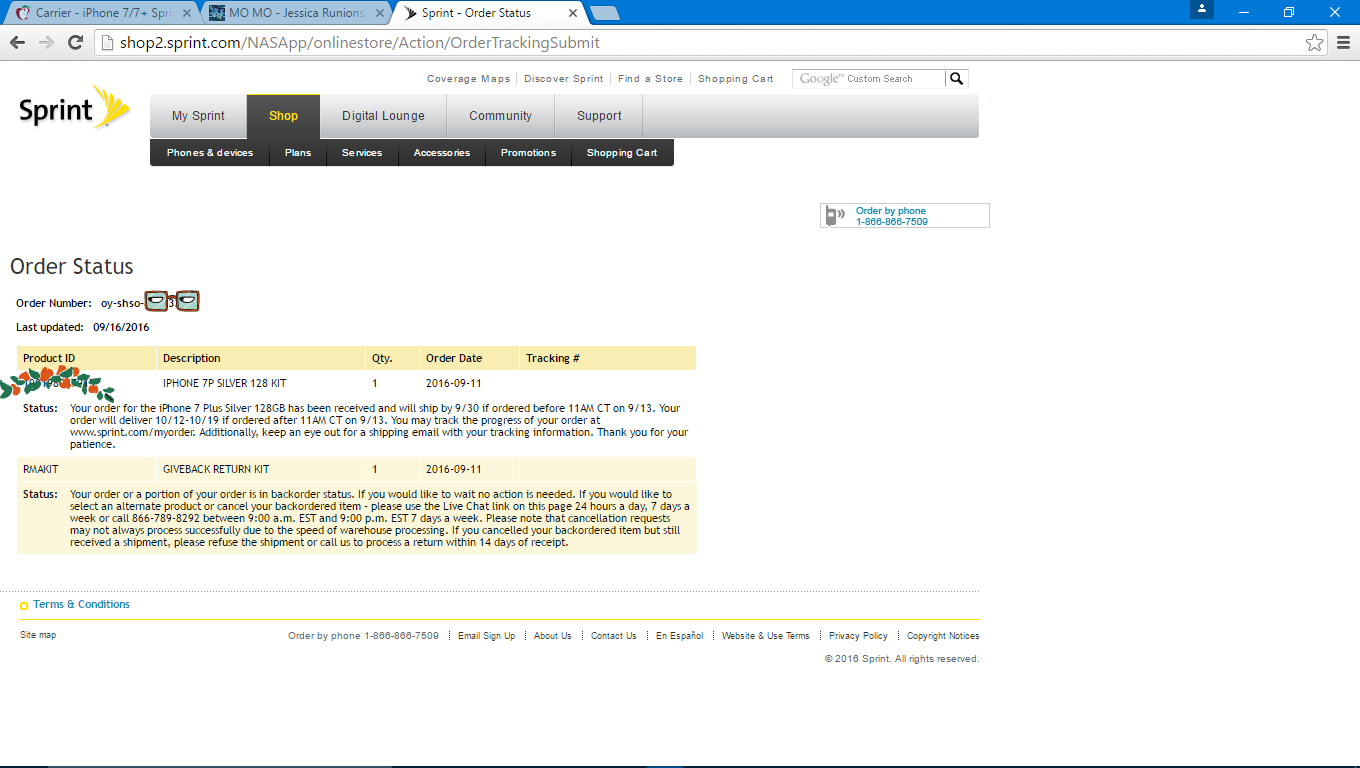This screenshot has width=1360, height=768.
Task: Open a new browser tab
Action: click(604, 14)
